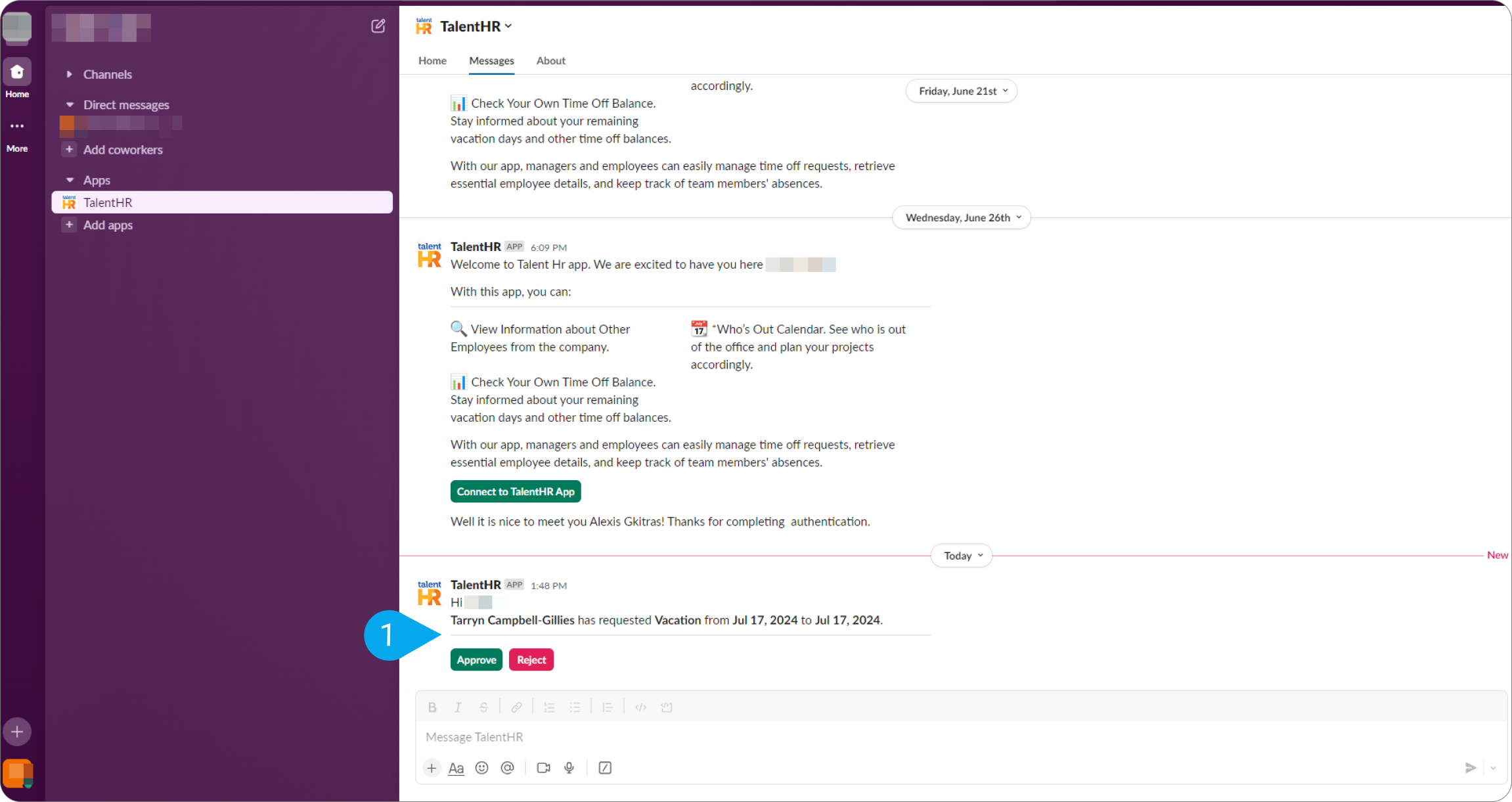1512x802 pixels.
Task: Click the 1:48 PM message timestamp
Action: click(x=548, y=585)
